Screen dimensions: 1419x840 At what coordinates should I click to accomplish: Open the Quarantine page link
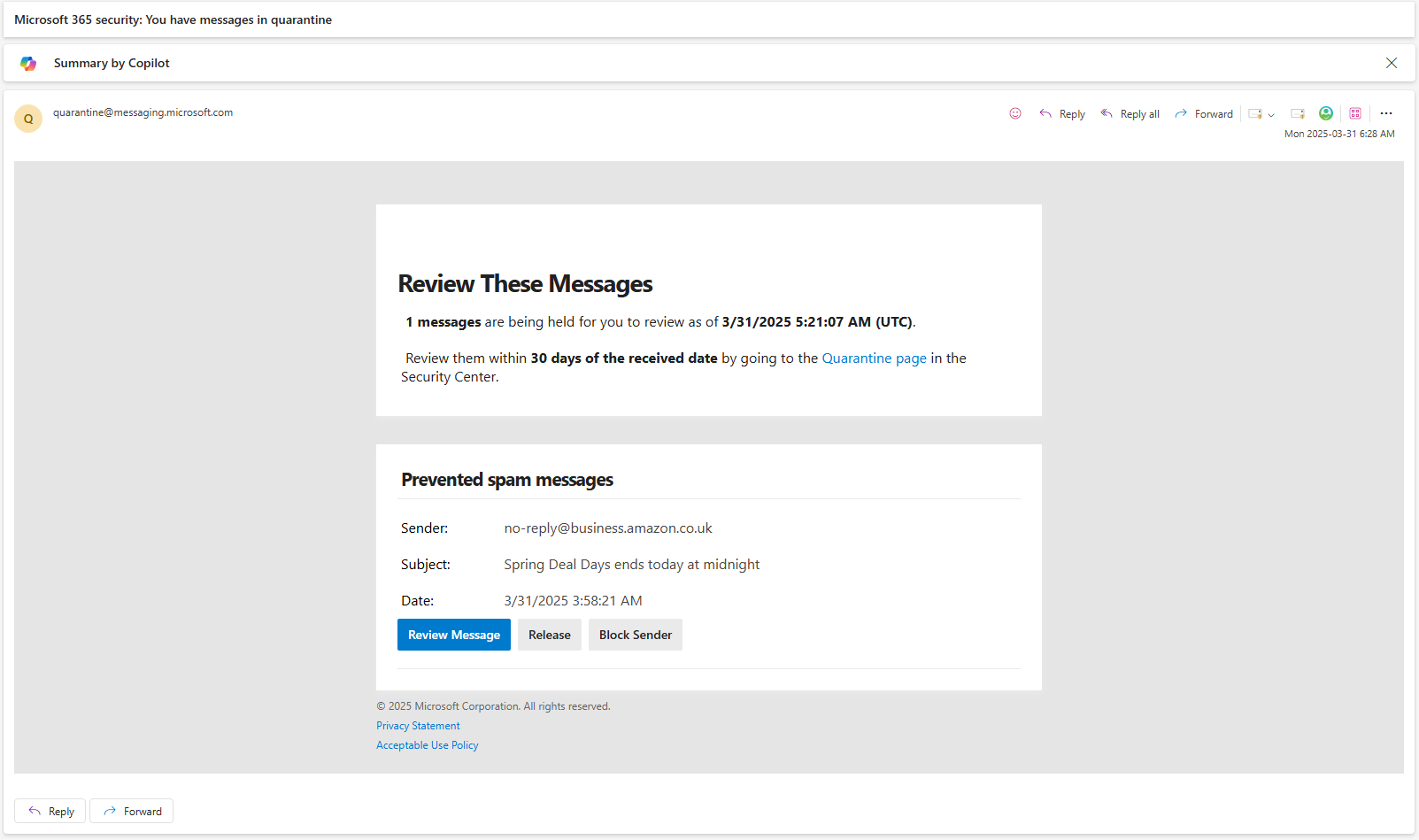[x=875, y=358]
